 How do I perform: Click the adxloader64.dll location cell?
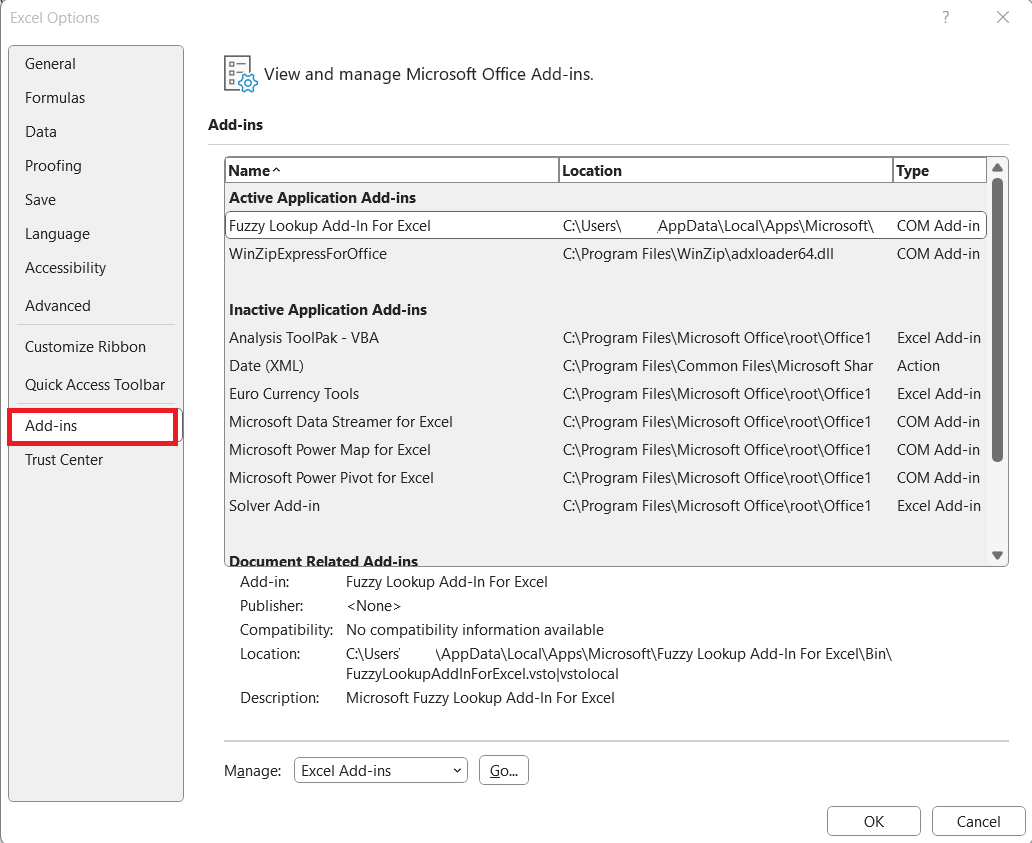pos(698,254)
